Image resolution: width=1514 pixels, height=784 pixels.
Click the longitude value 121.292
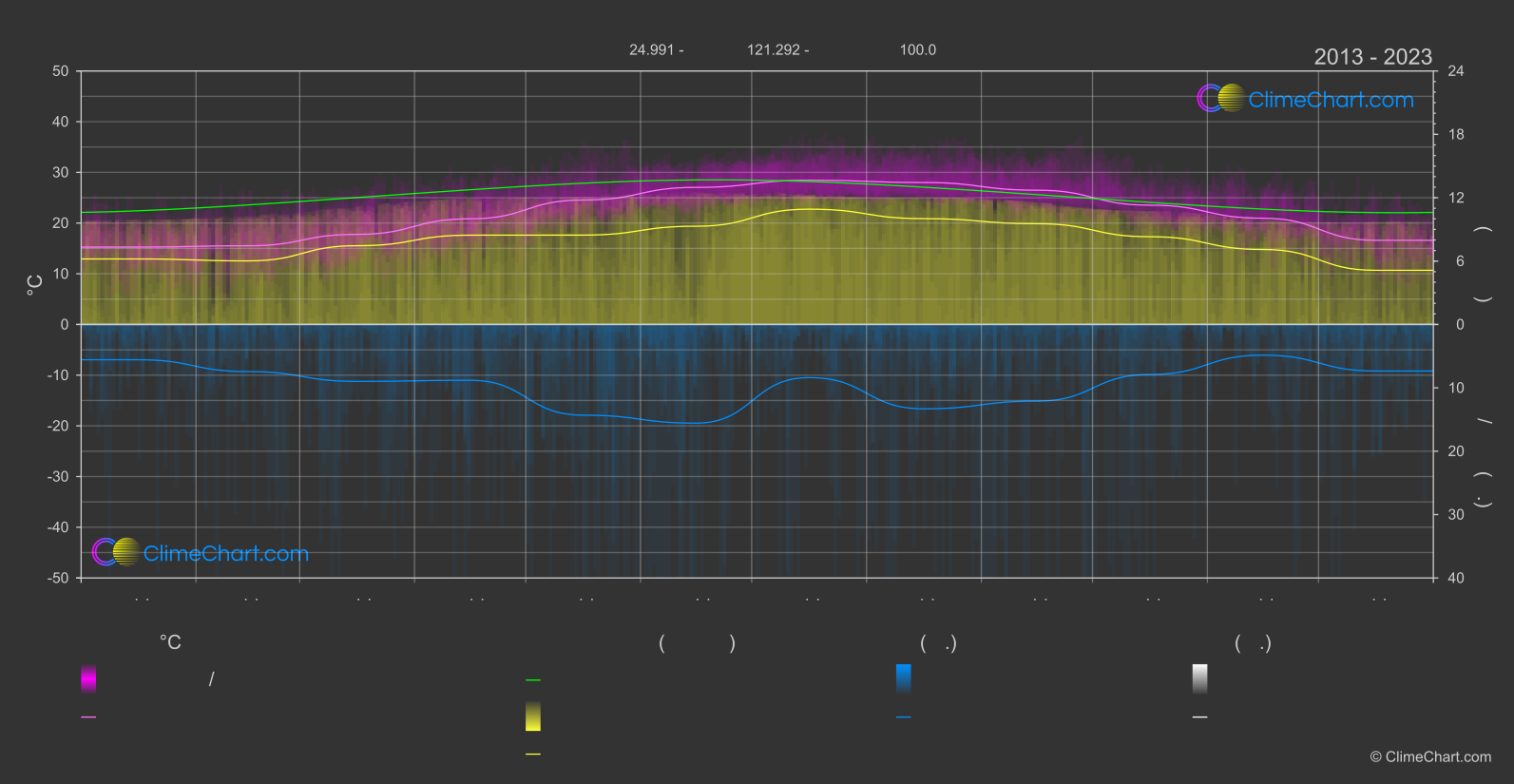774,49
